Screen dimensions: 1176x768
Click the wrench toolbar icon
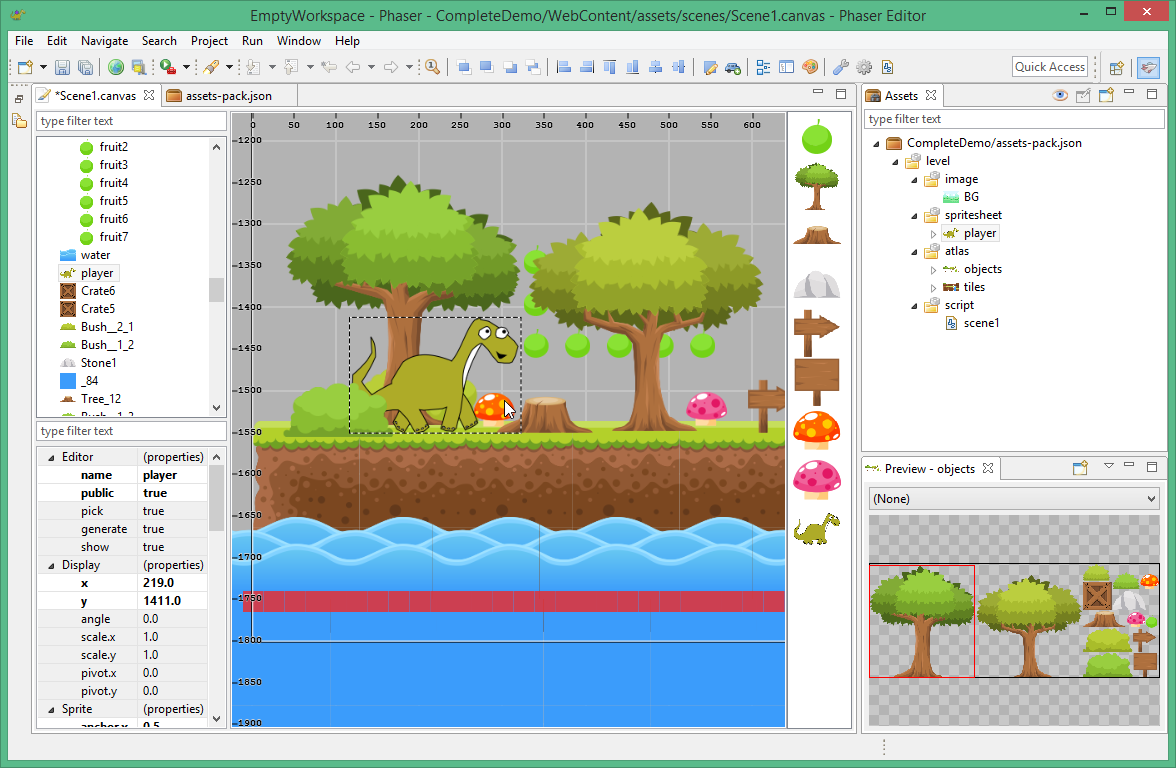click(x=841, y=68)
